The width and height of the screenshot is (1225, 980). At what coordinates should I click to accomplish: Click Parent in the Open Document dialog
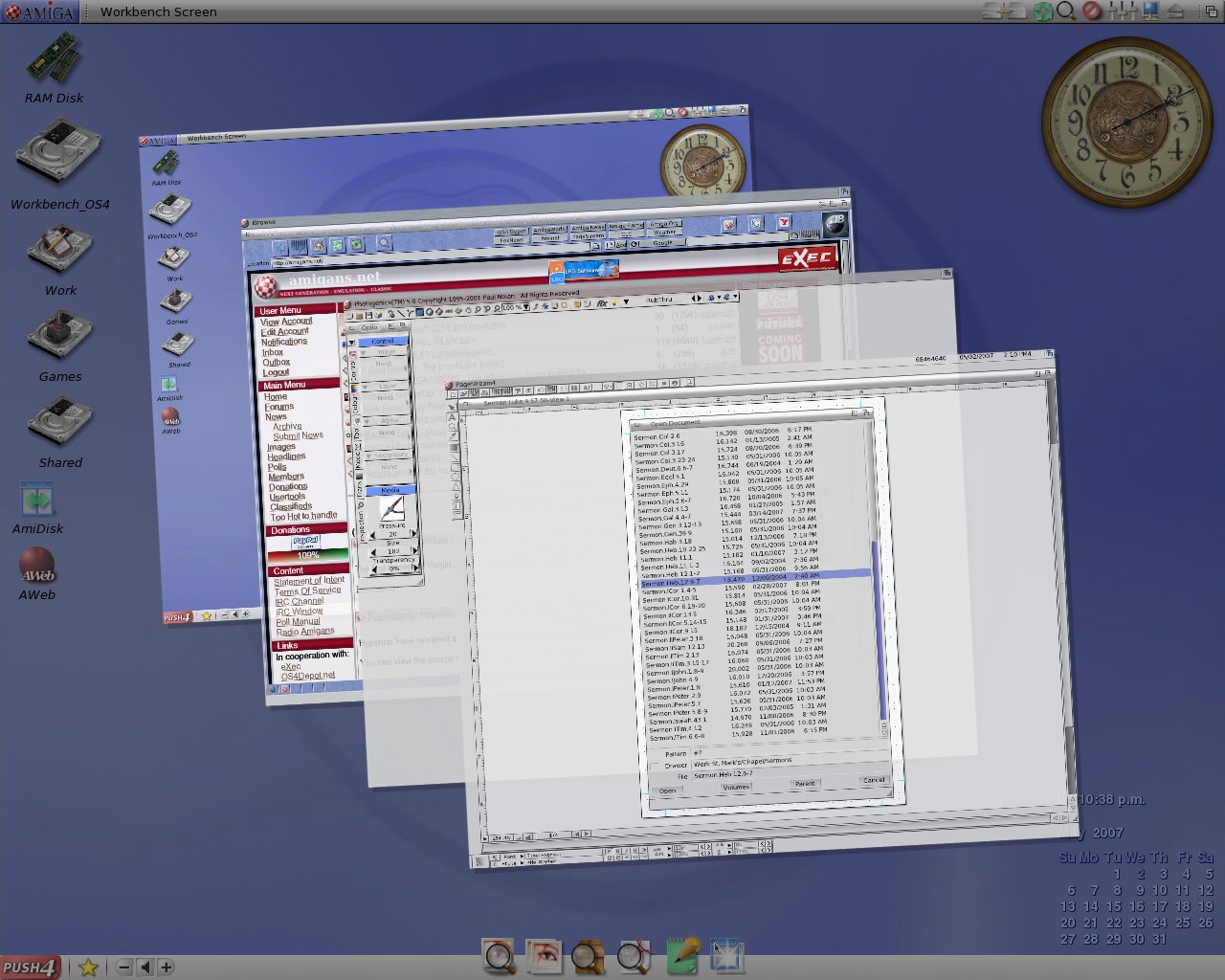point(805,784)
